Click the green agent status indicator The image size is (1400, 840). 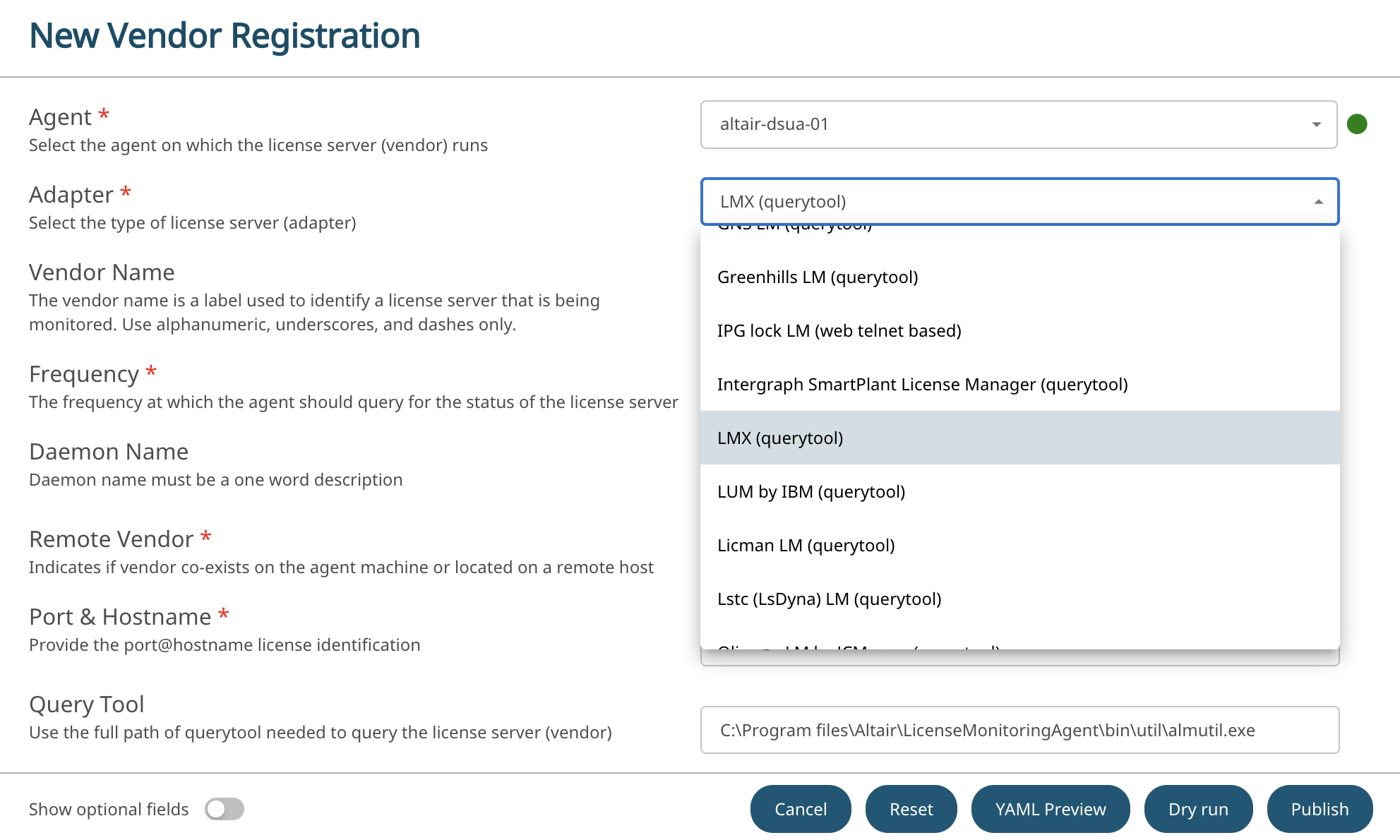click(x=1357, y=124)
